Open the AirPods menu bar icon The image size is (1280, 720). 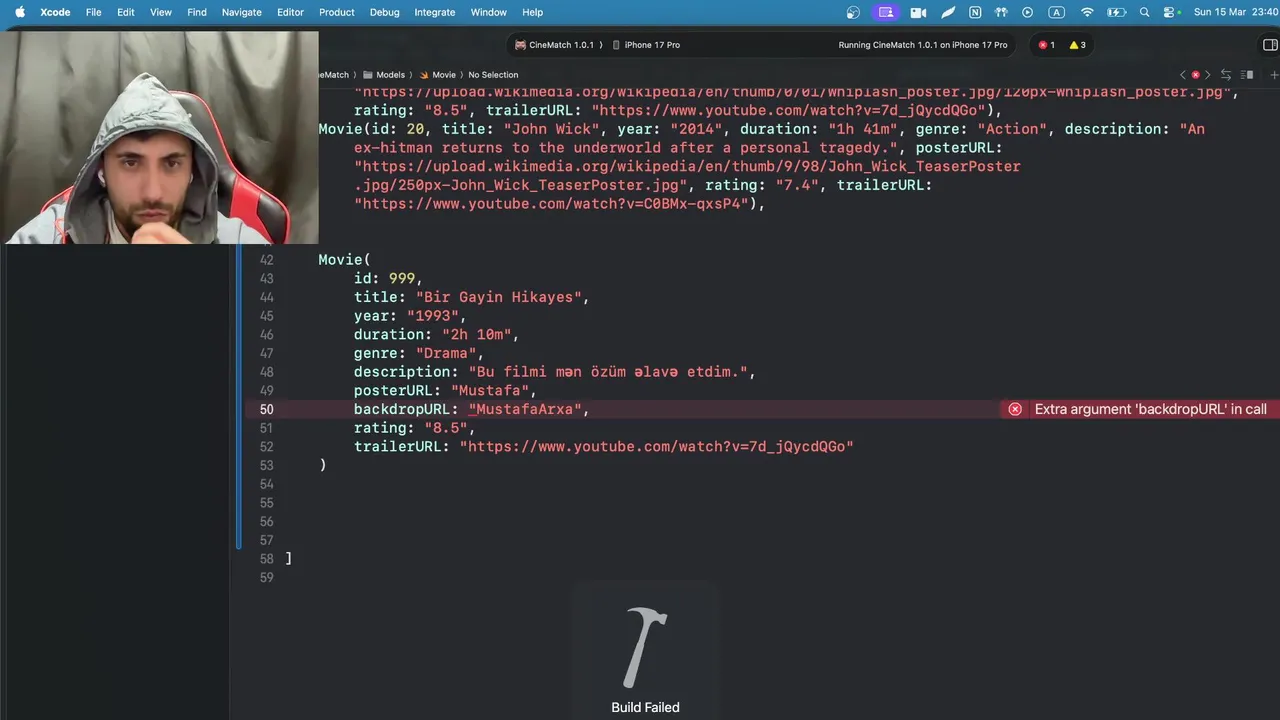[1001, 12]
